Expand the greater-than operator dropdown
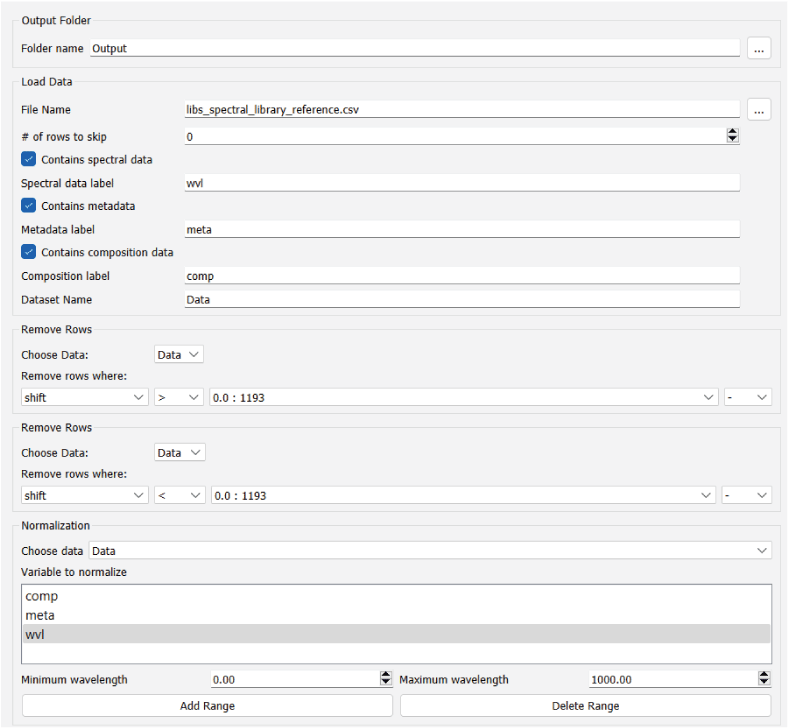This screenshot has width=788, height=728. click(180, 397)
